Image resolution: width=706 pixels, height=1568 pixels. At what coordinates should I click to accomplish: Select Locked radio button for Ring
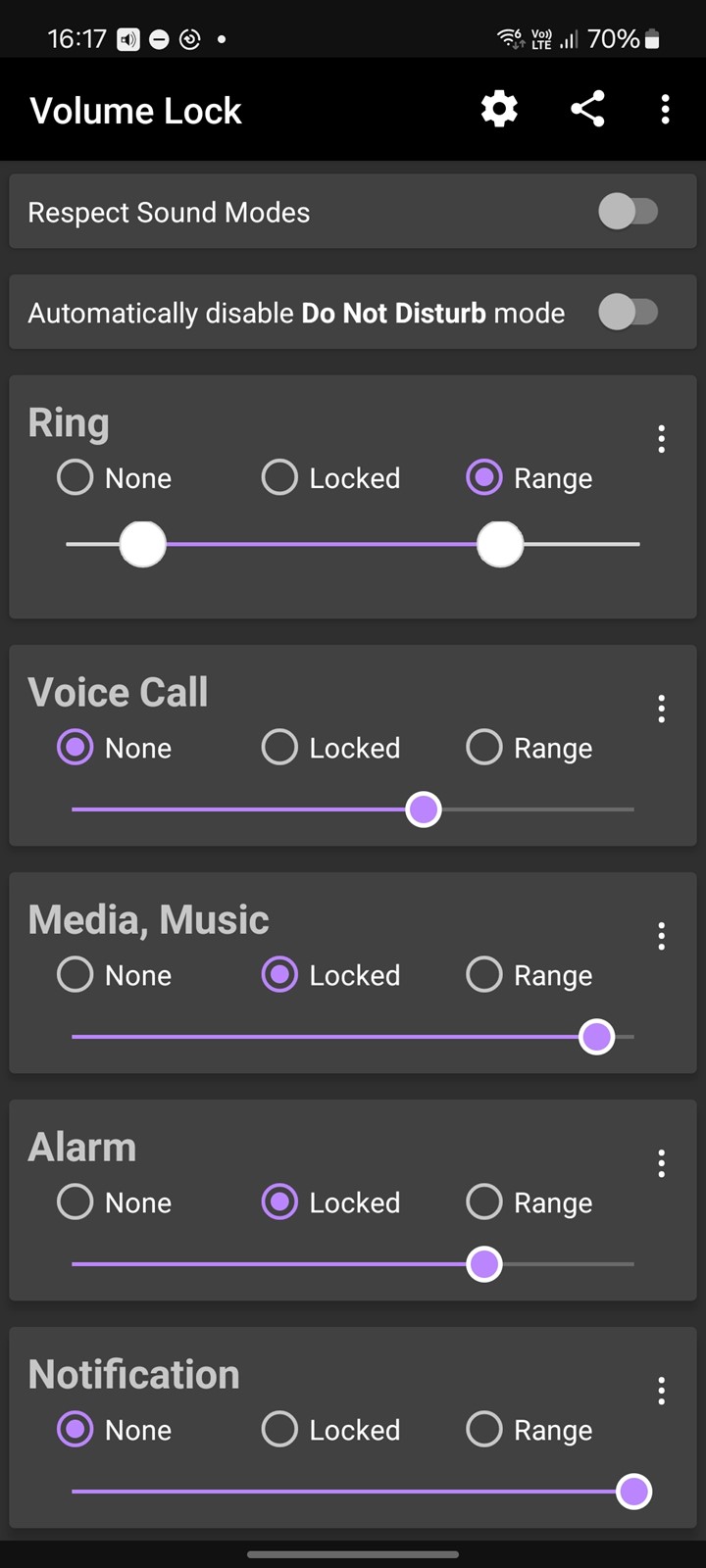(x=279, y=478)
